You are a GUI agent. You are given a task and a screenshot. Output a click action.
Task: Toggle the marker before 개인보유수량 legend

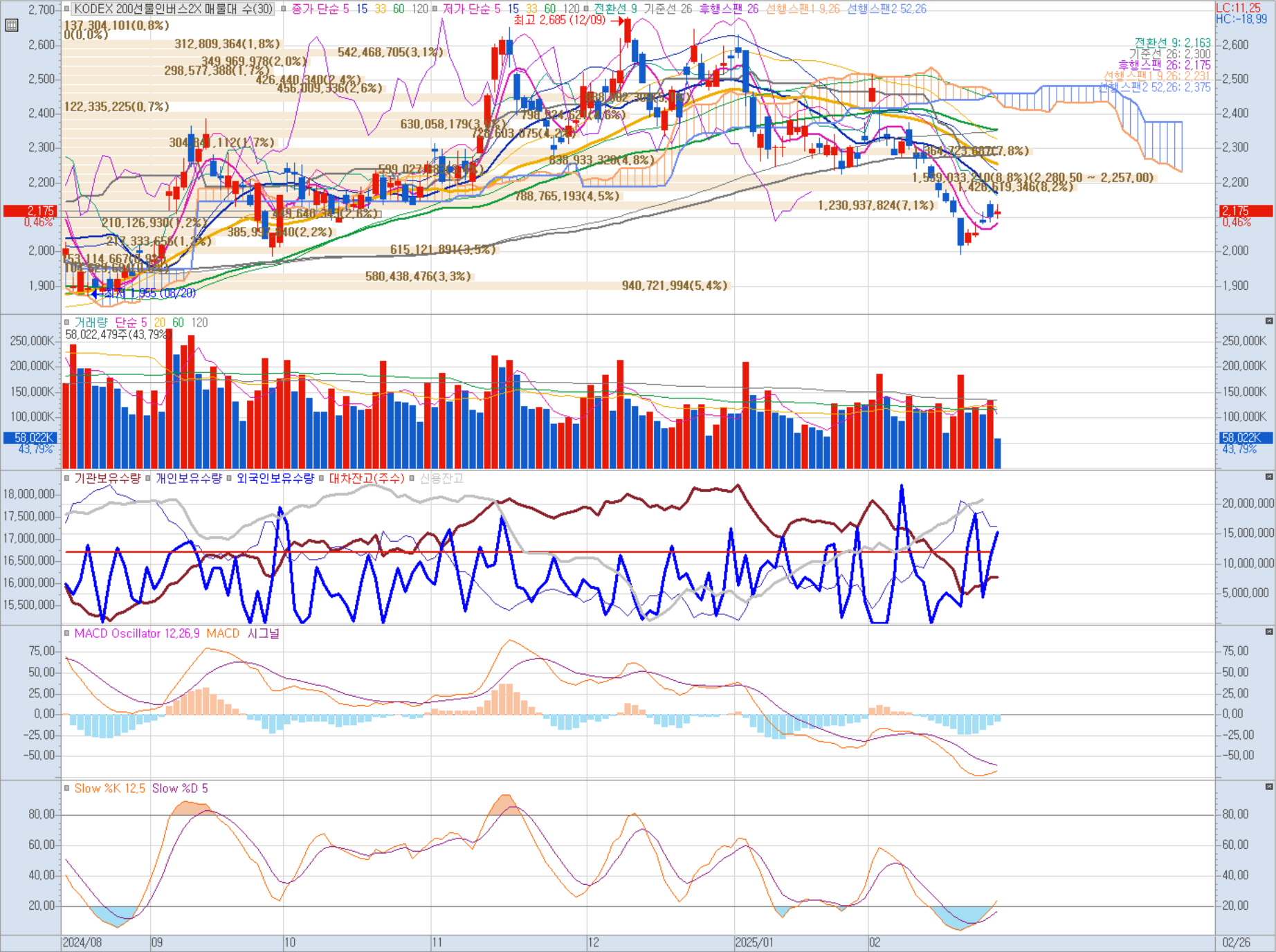pyautogui.click(x=148, y=478)
